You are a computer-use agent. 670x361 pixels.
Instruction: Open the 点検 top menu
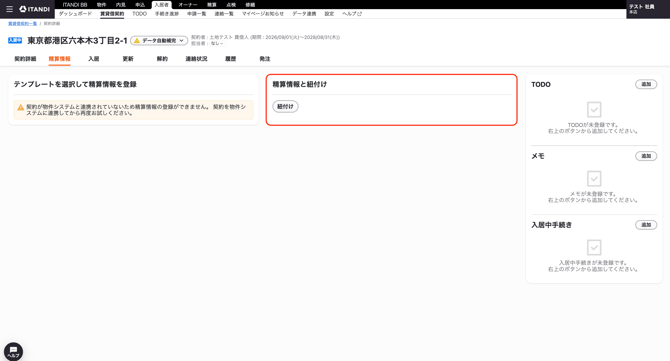(231, 5)
